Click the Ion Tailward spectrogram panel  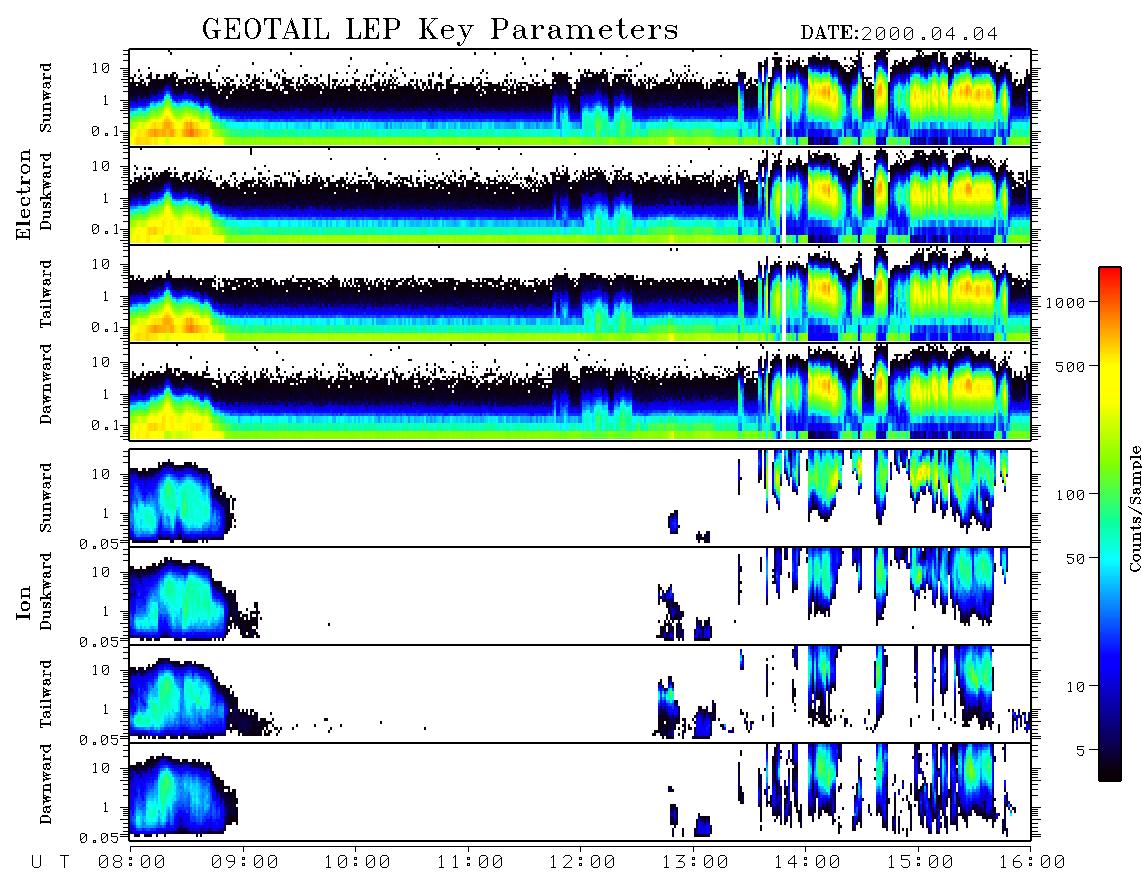[x=580, y=694]
